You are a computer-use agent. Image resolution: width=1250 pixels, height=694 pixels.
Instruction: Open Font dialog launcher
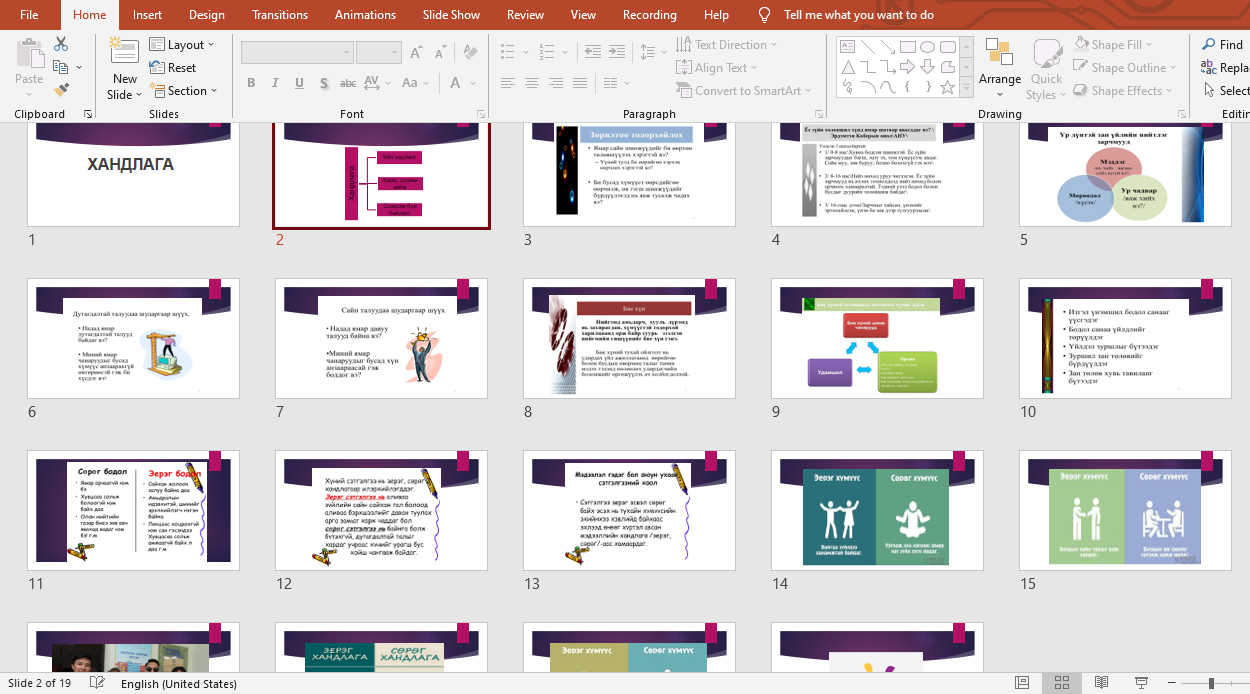[481, 115]
